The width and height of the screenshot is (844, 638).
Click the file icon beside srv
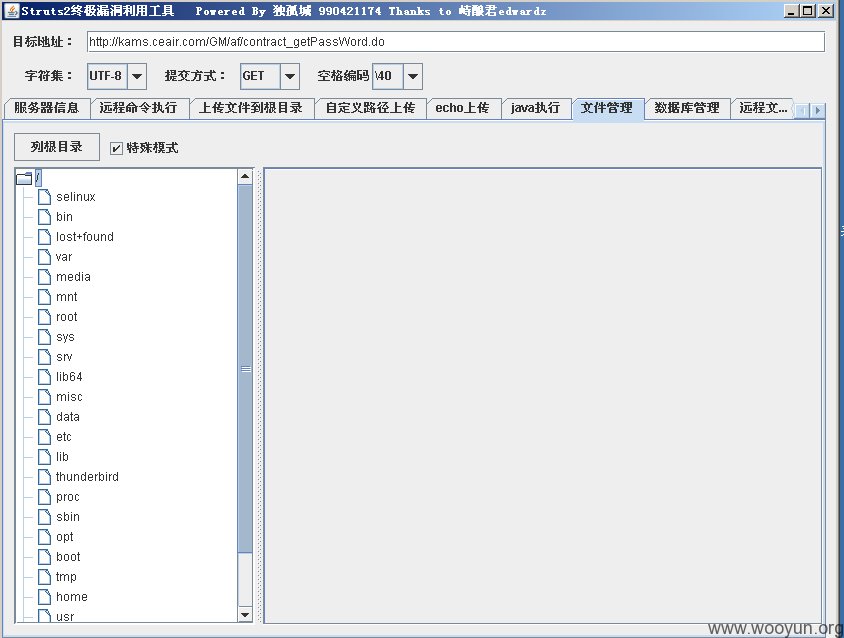click(x=45, y=357)
